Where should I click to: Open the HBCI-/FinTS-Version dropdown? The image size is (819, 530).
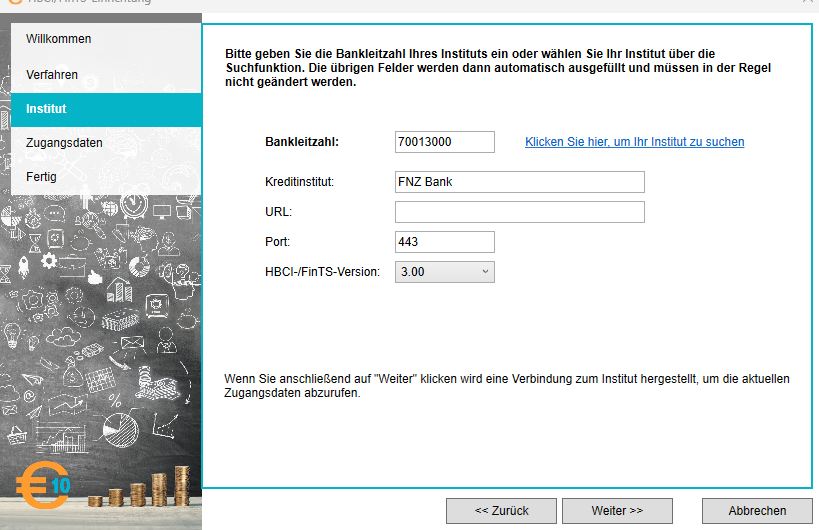(444, 272)
